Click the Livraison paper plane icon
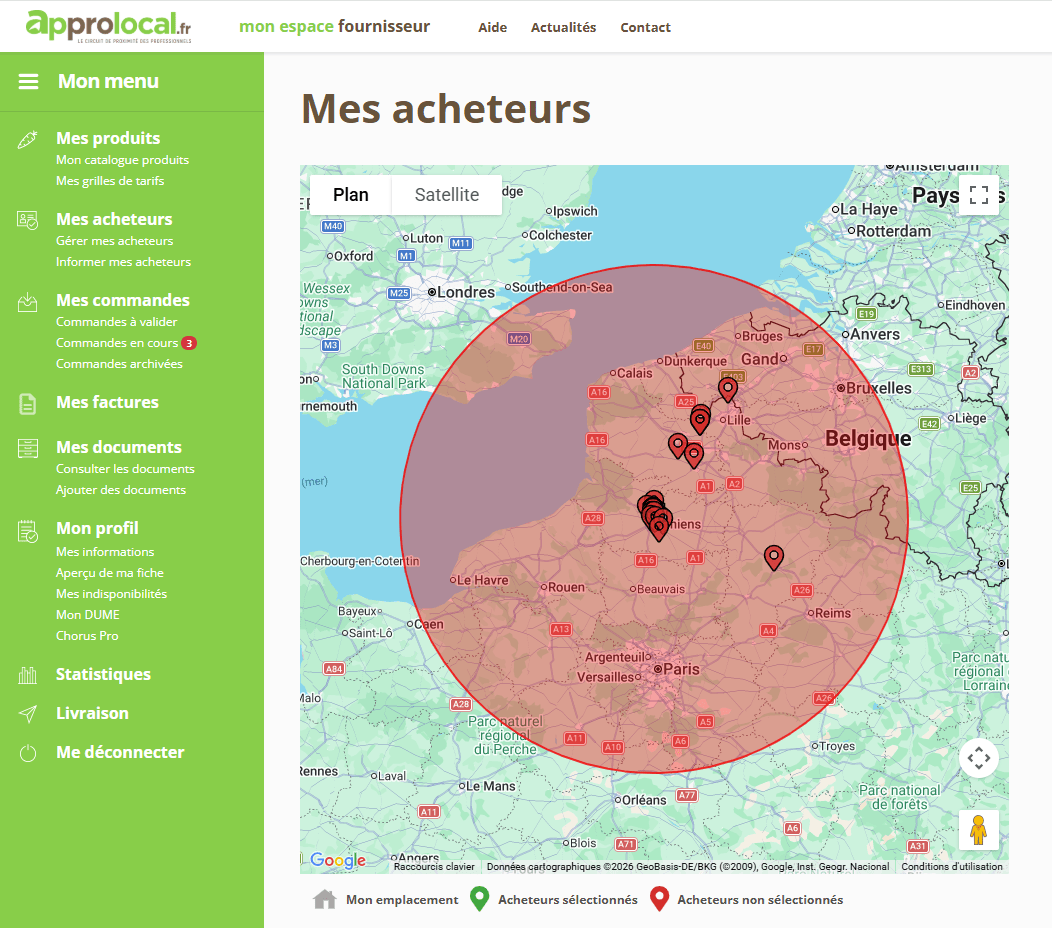 pos(28,714)
